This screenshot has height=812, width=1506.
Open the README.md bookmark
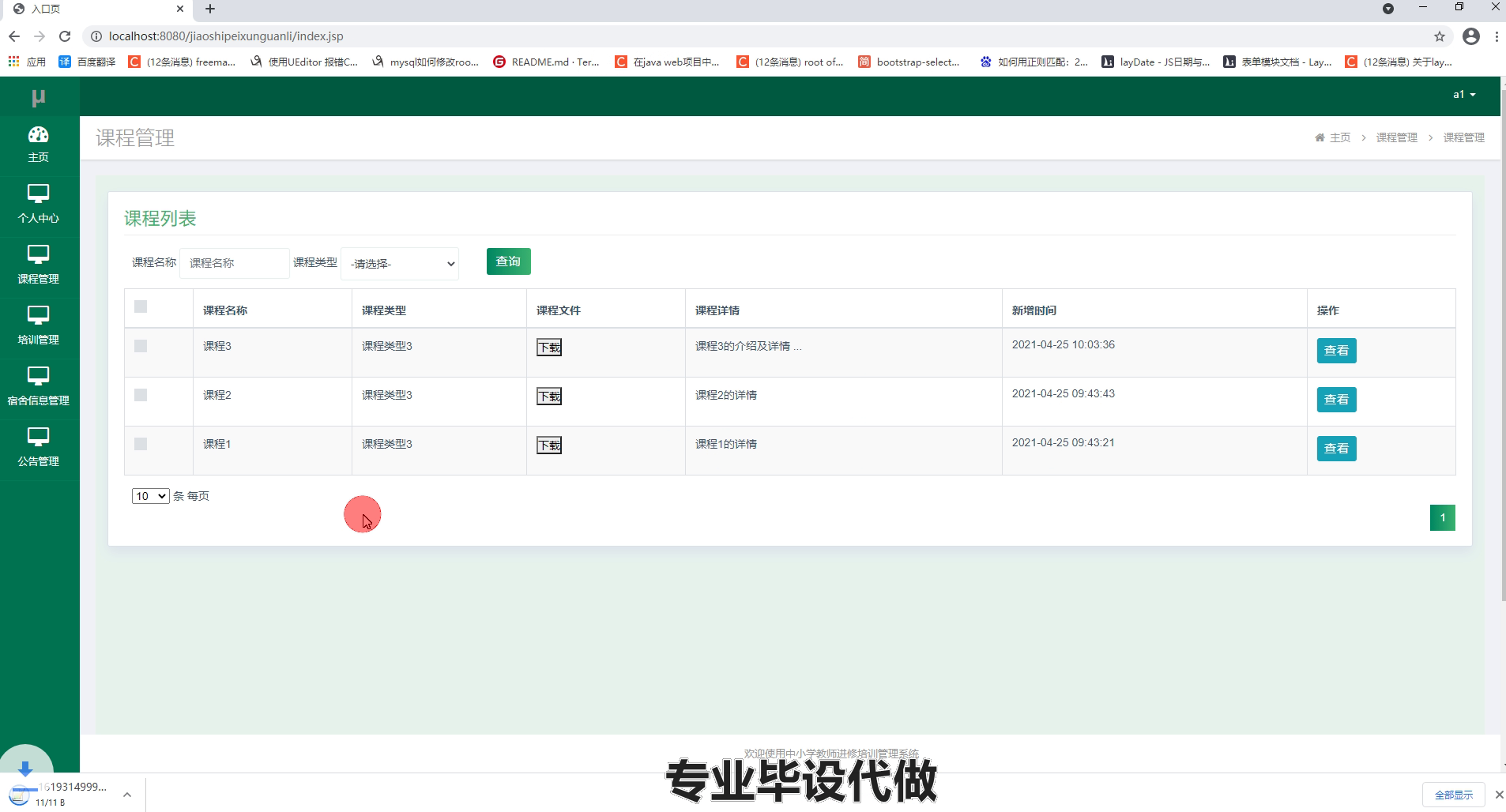(546, 62)
